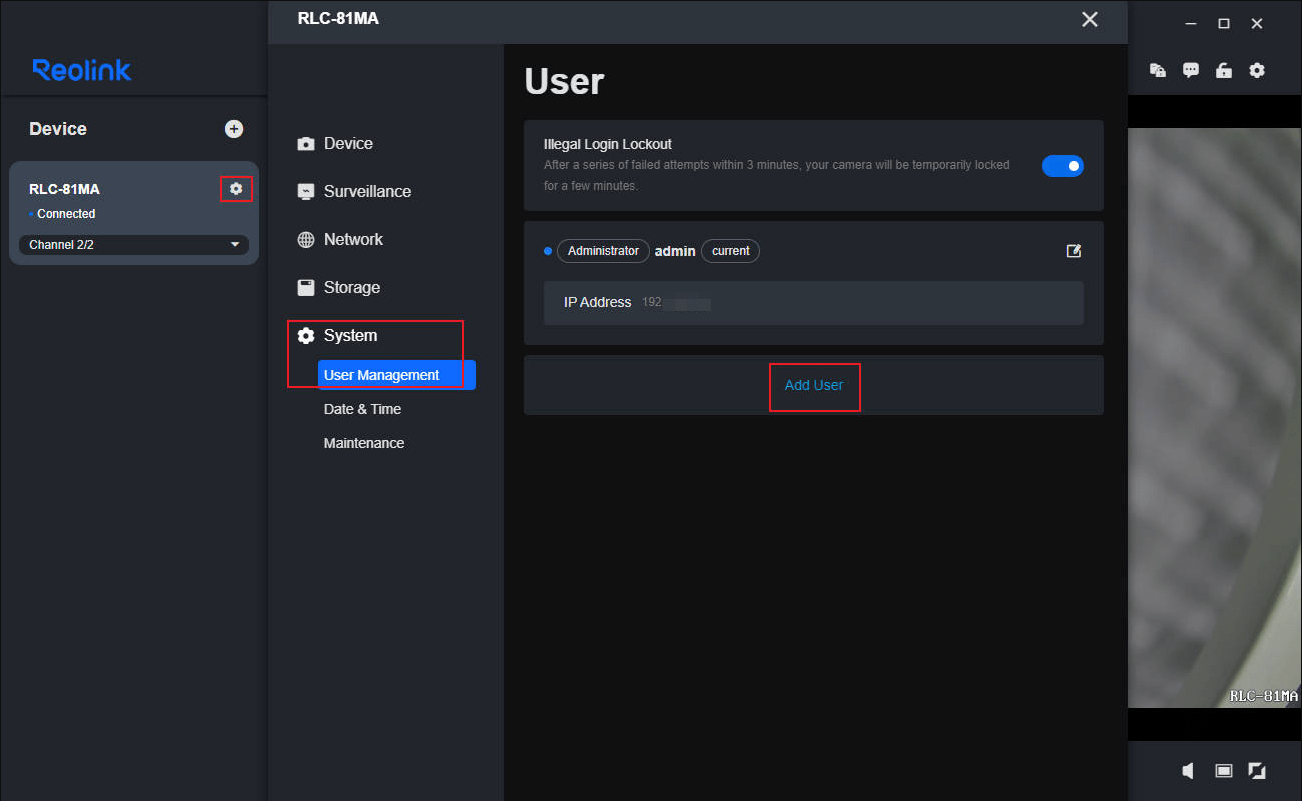Click the speaker volume icon

[x=1188, y=770]
